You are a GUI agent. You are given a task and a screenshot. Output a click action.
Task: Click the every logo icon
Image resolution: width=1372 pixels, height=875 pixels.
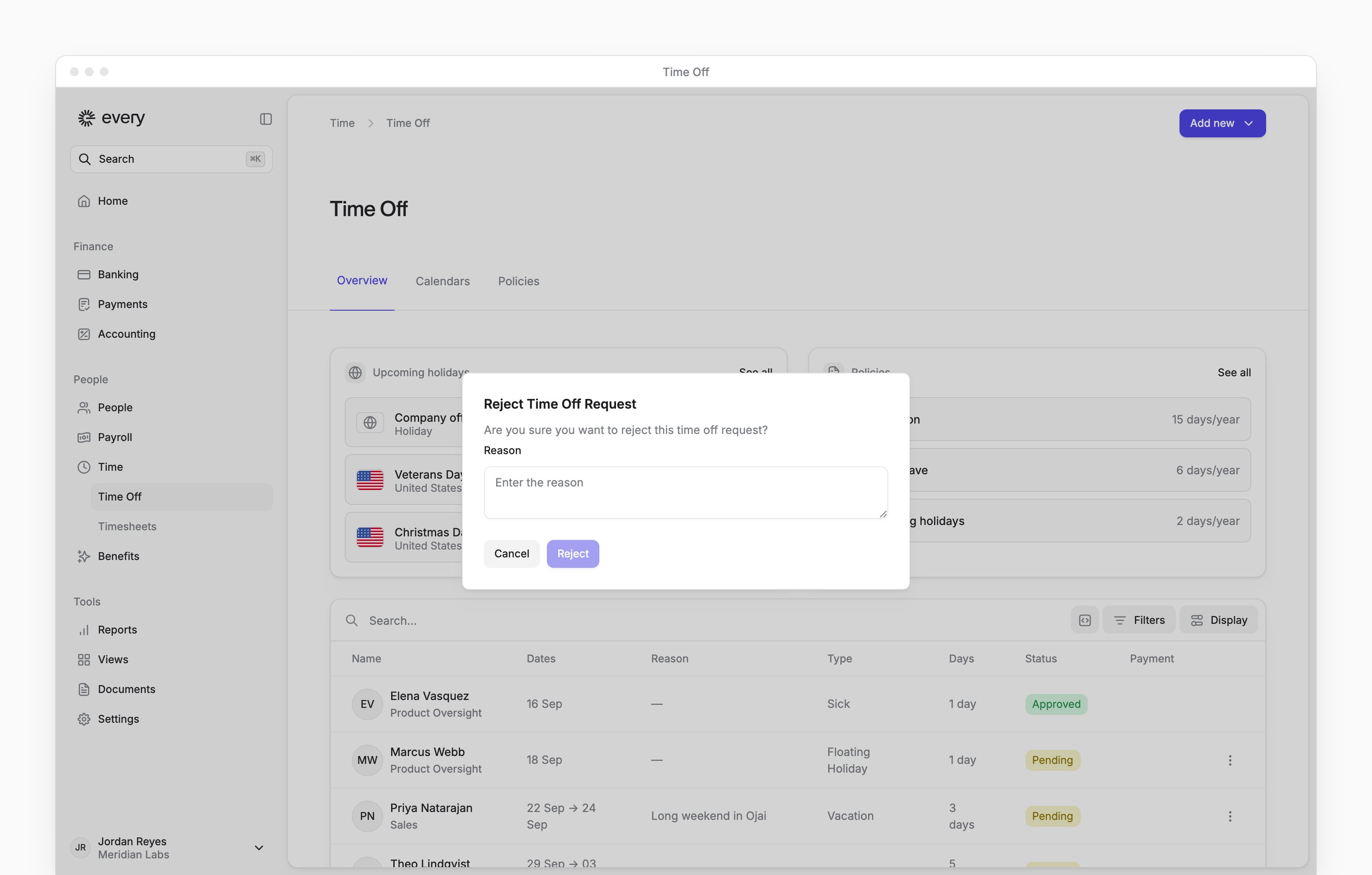[x=86, y=118]
